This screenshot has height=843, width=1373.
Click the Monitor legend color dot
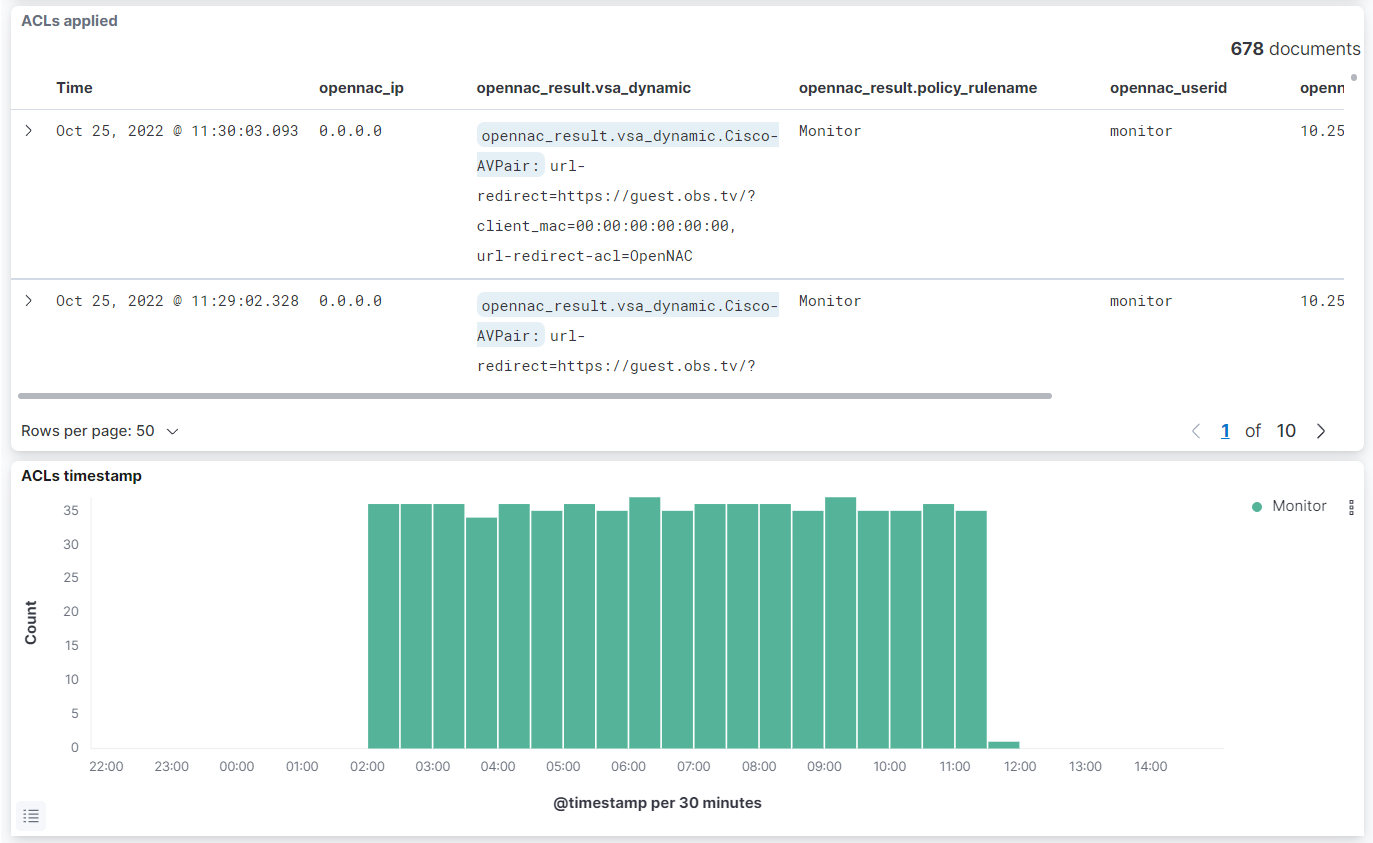point(1257,507)
